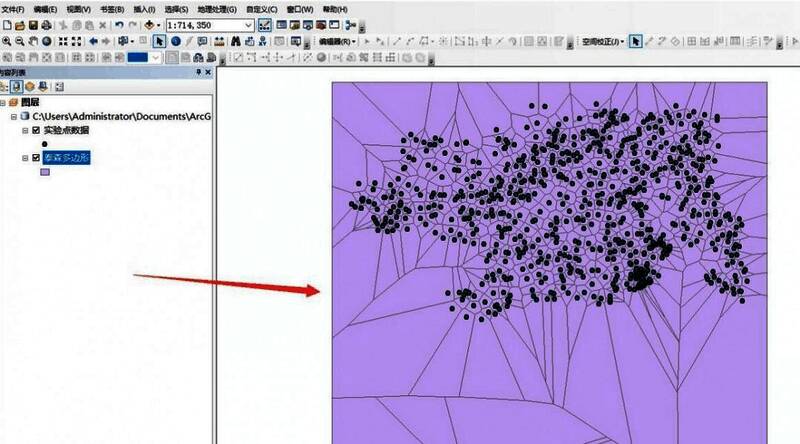The image size is (800, 444).
Task: Open the 地理处理(G) menu
Action: pos(217,8)
